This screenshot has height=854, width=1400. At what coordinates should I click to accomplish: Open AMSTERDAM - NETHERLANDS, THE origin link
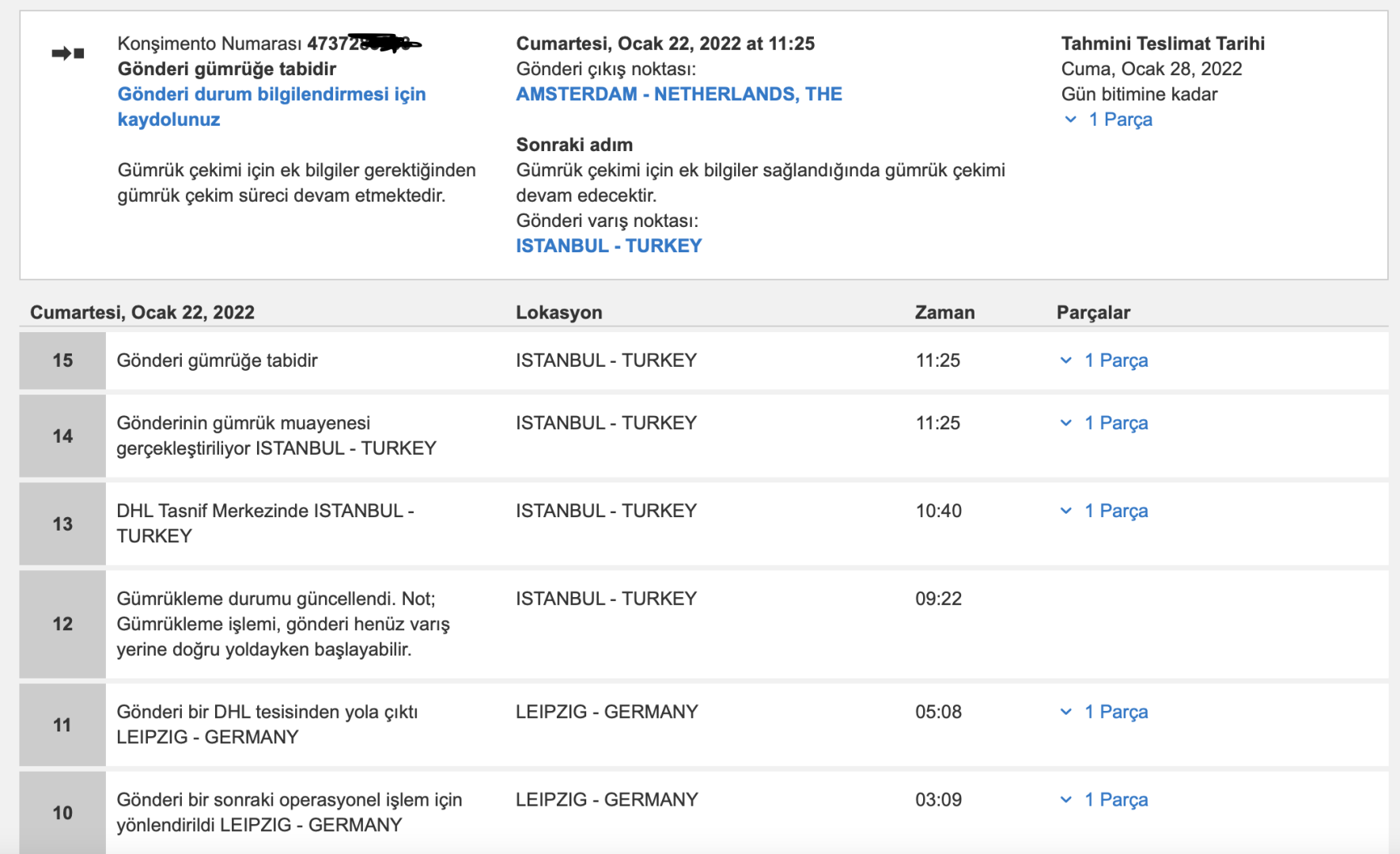pos(679,94)
